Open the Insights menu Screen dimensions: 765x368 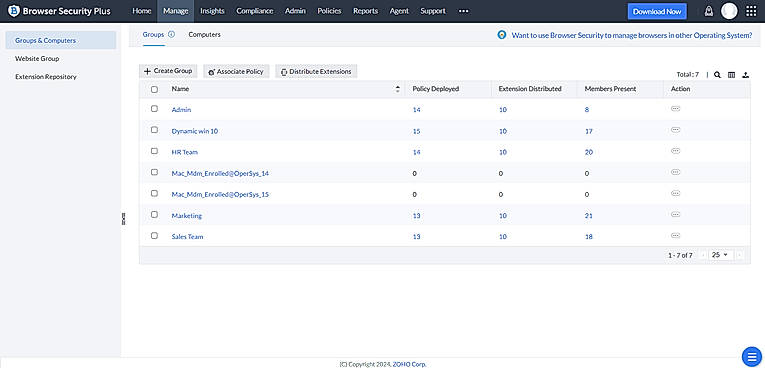(212, 11)
